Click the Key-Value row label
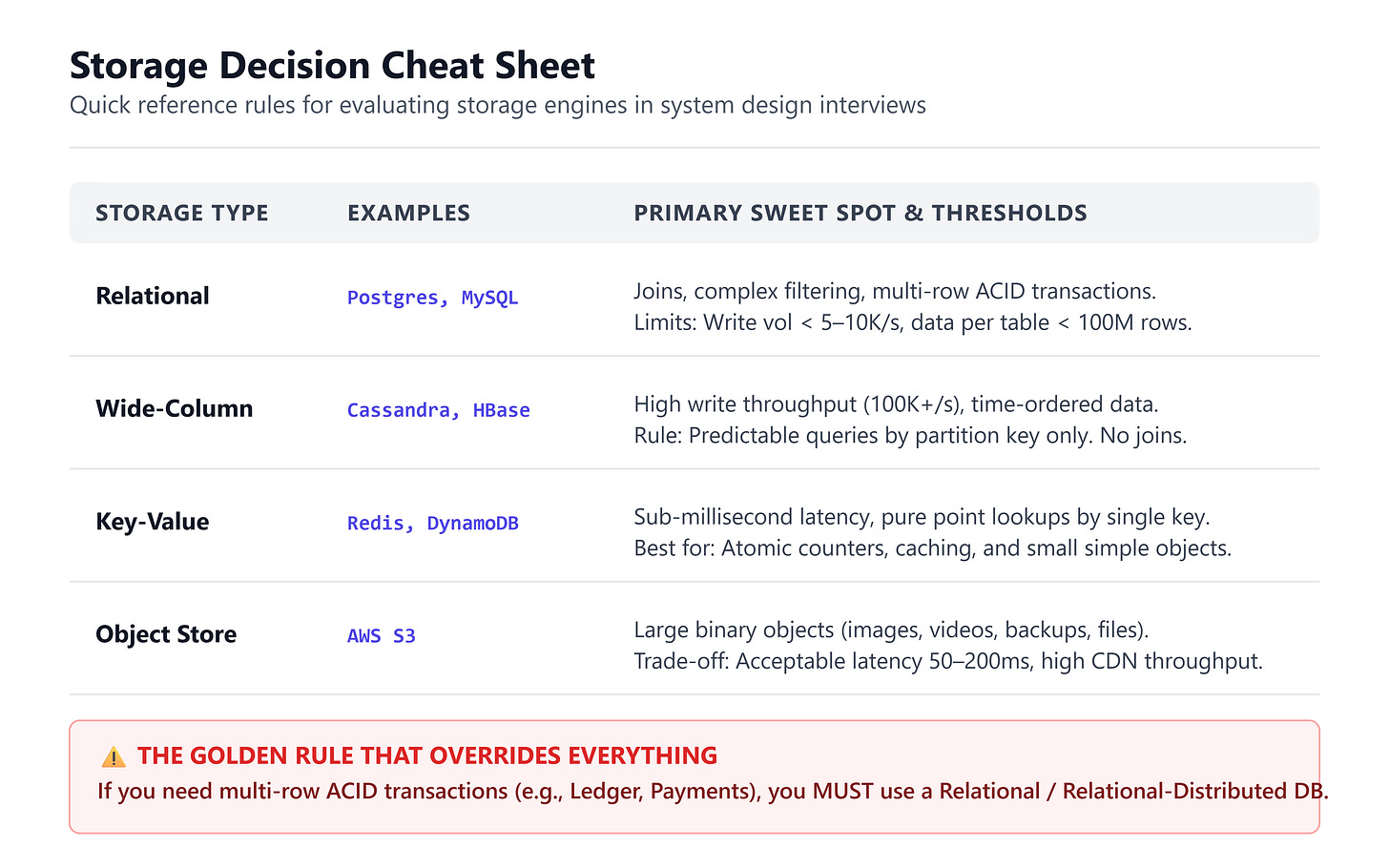The image size is (1389, 868). point(153,522)
